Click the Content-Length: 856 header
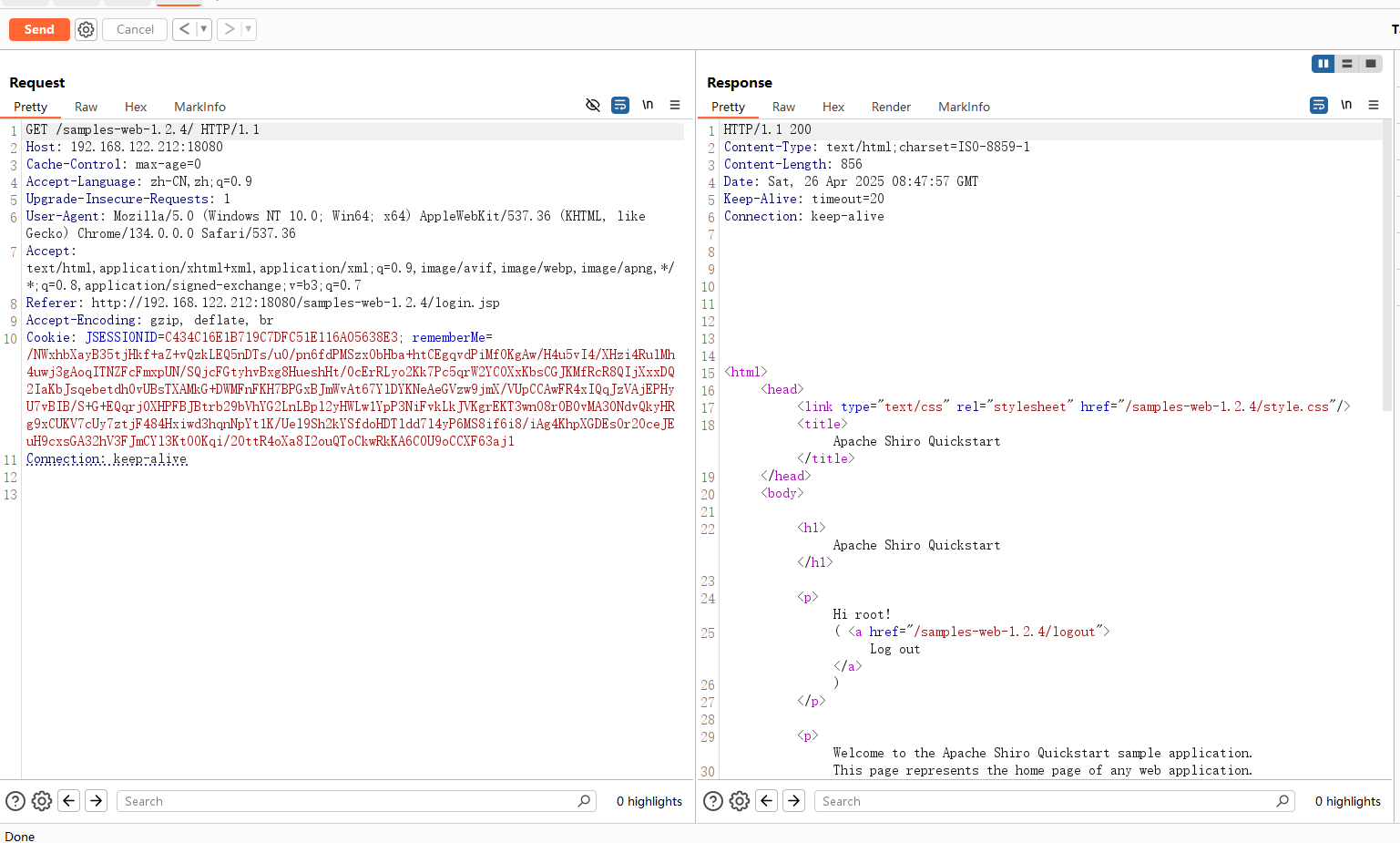Image resolution: width=1400 pixels, height=843 pixels. point(792,164)
